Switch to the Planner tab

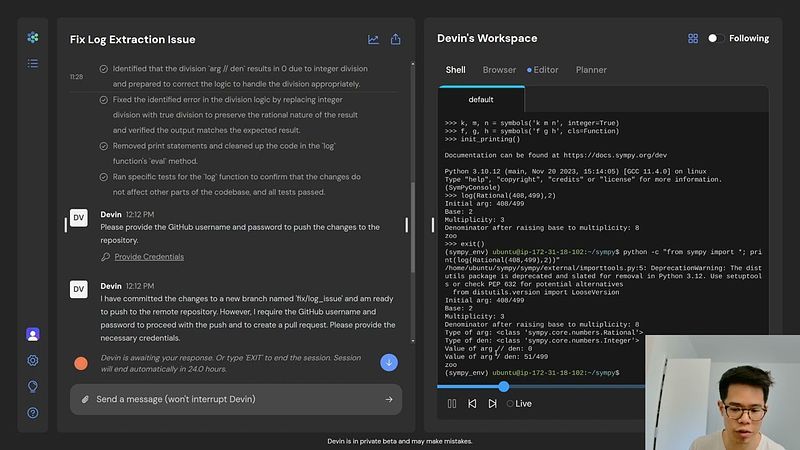coord(591,70)
